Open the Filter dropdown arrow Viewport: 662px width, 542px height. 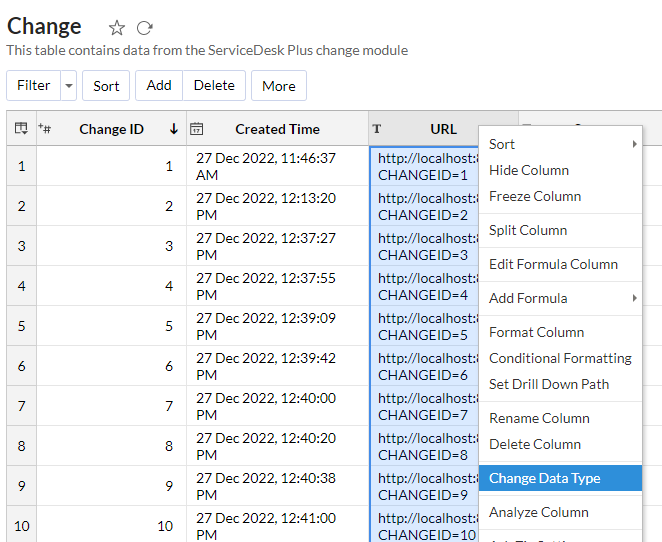click(x=69, y=86)
